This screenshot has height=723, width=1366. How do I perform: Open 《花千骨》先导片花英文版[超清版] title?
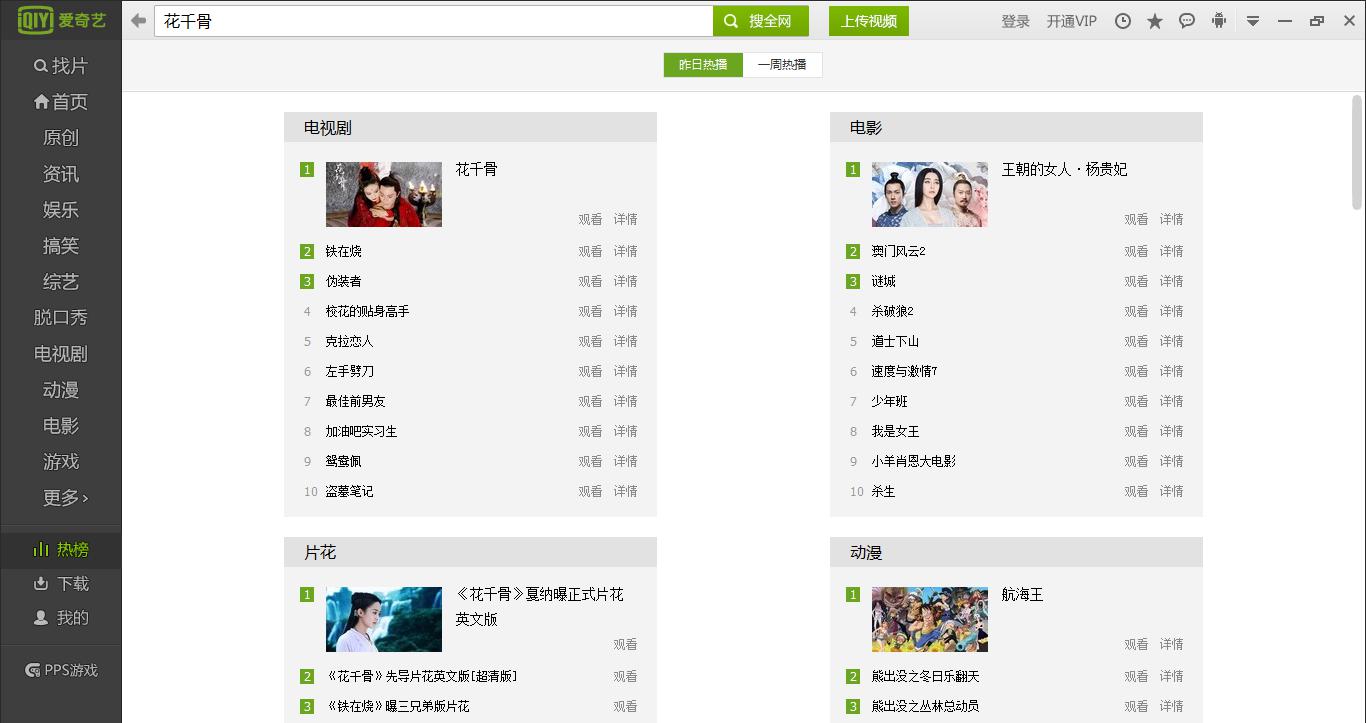(421, 676)
